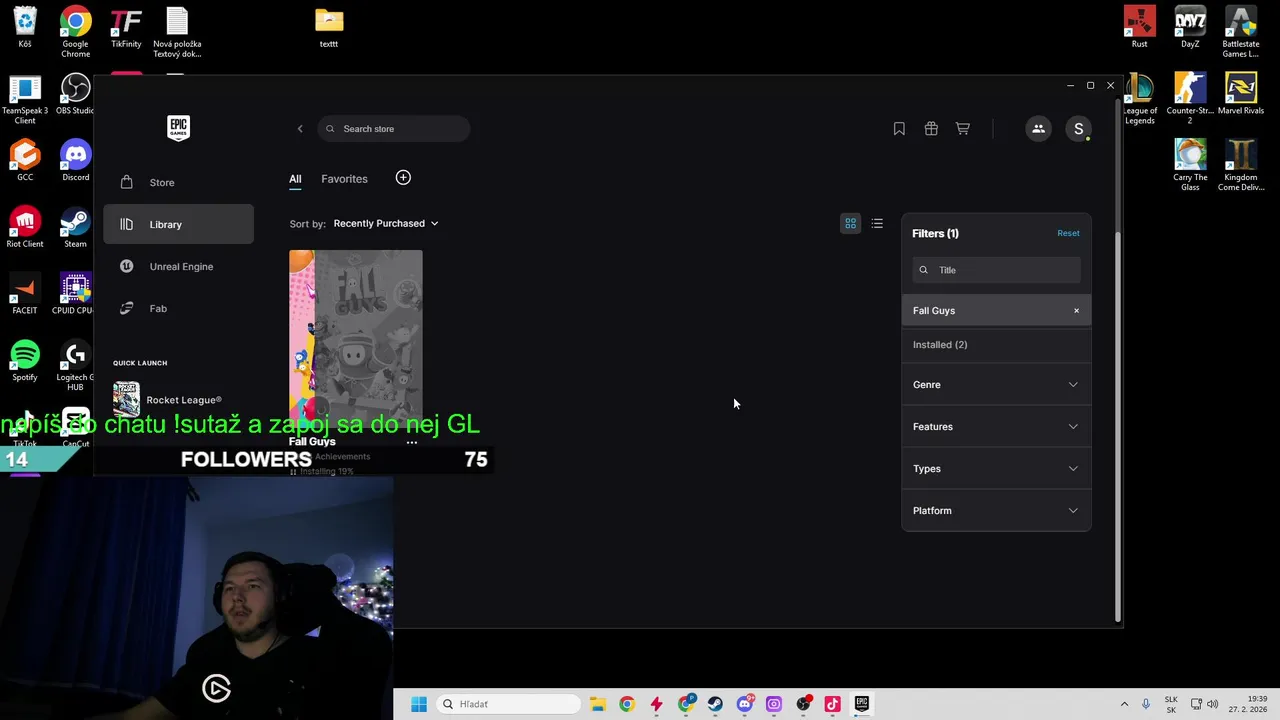Click the Epic Games logo
This screenshot has width=1280, height=720.
[178, 128]
